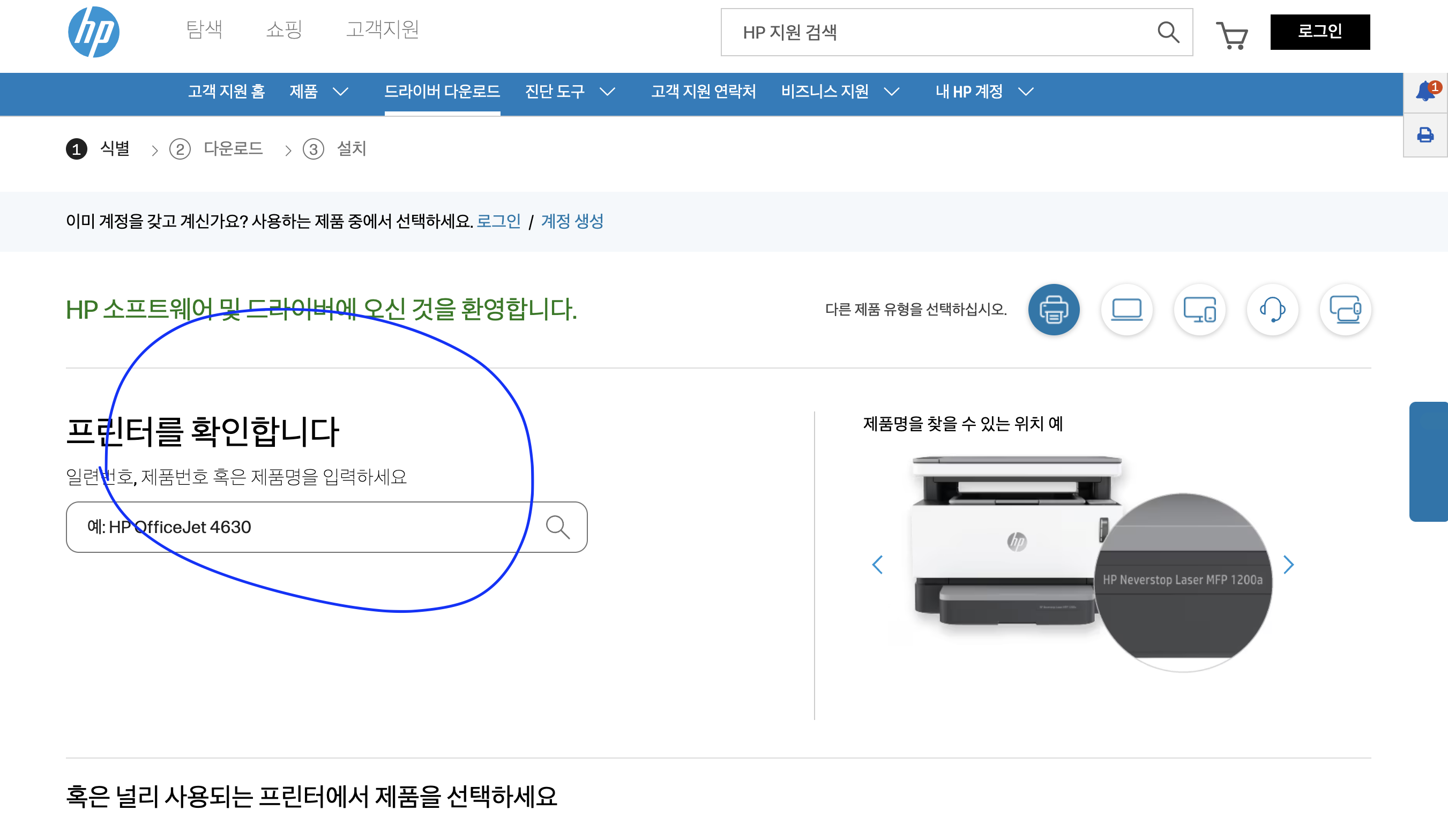Select the laptop product type icon
Screen dimensions: 1448x840
point(1126,310)
